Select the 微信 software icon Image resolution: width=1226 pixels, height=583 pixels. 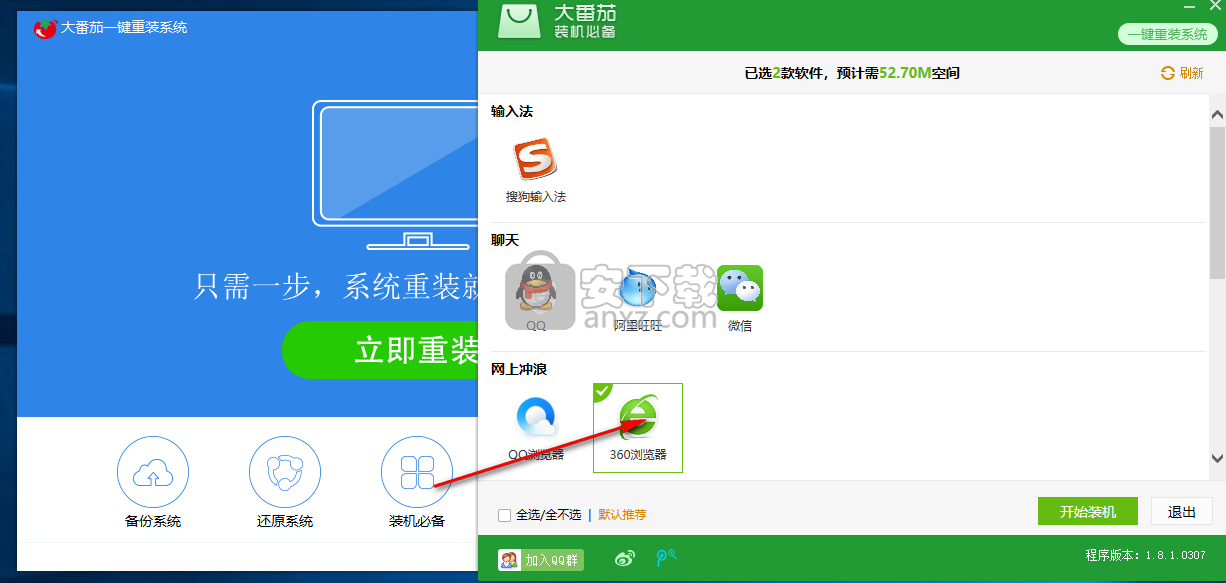[x=740, y=289]
